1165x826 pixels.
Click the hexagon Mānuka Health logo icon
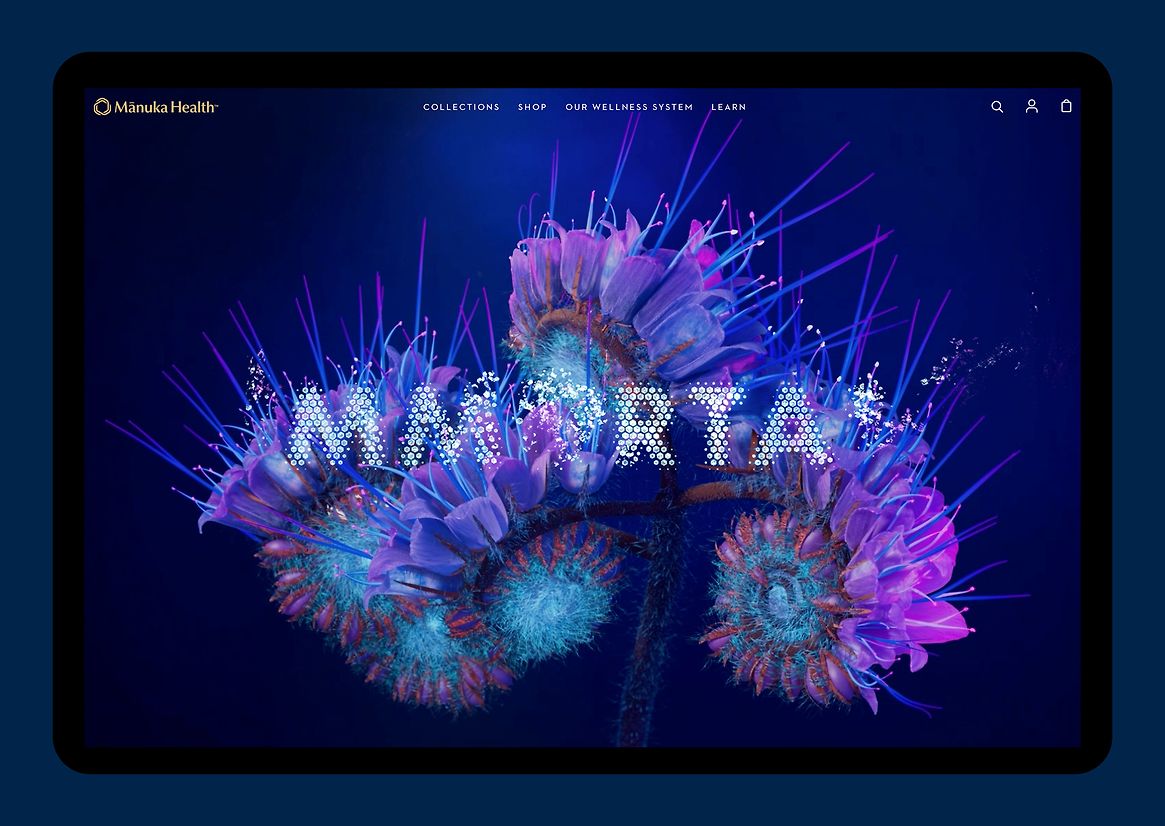pyautogui.click(x=102, y=107)
